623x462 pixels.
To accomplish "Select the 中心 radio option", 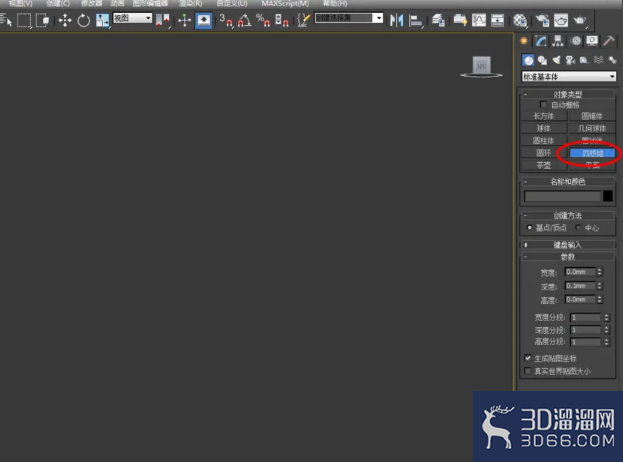I will [x=578, y=228].
